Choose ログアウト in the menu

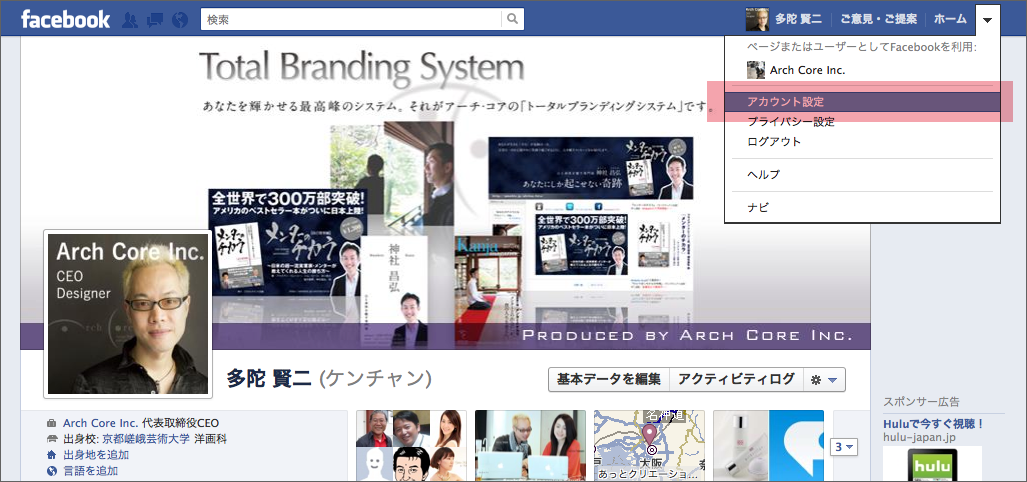863,141
